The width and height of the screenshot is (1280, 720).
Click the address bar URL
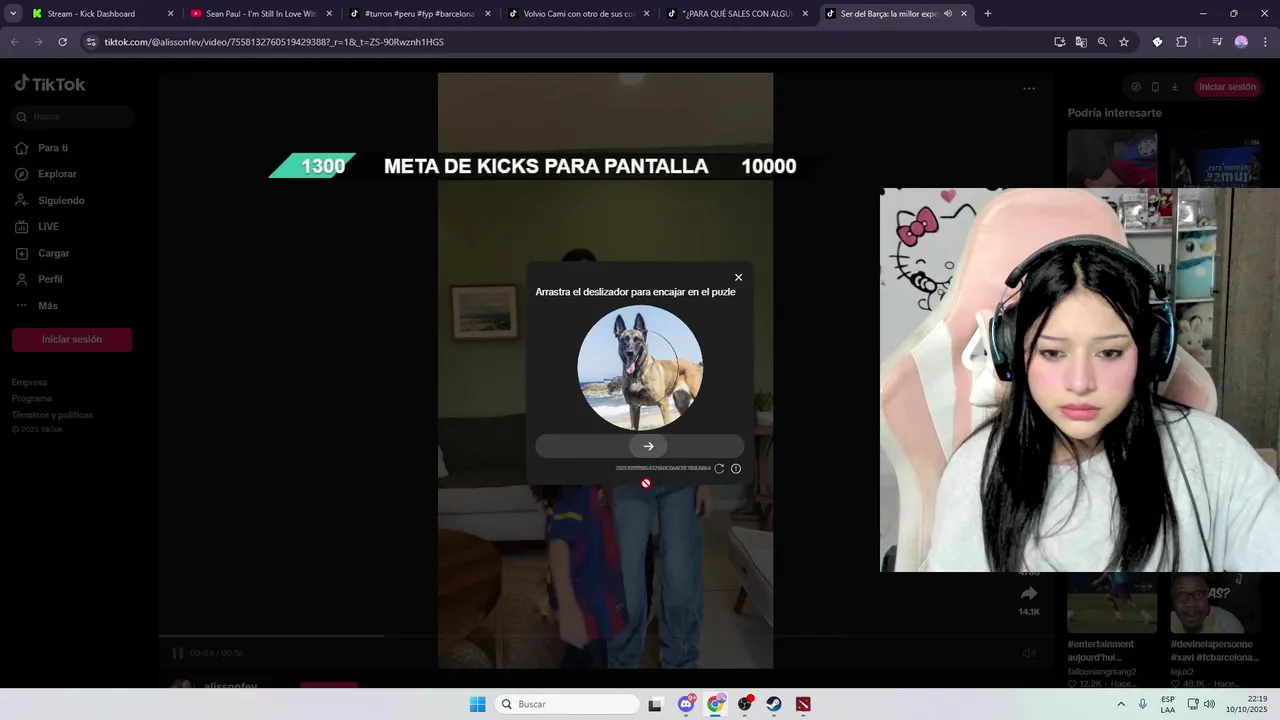point(274,42)
